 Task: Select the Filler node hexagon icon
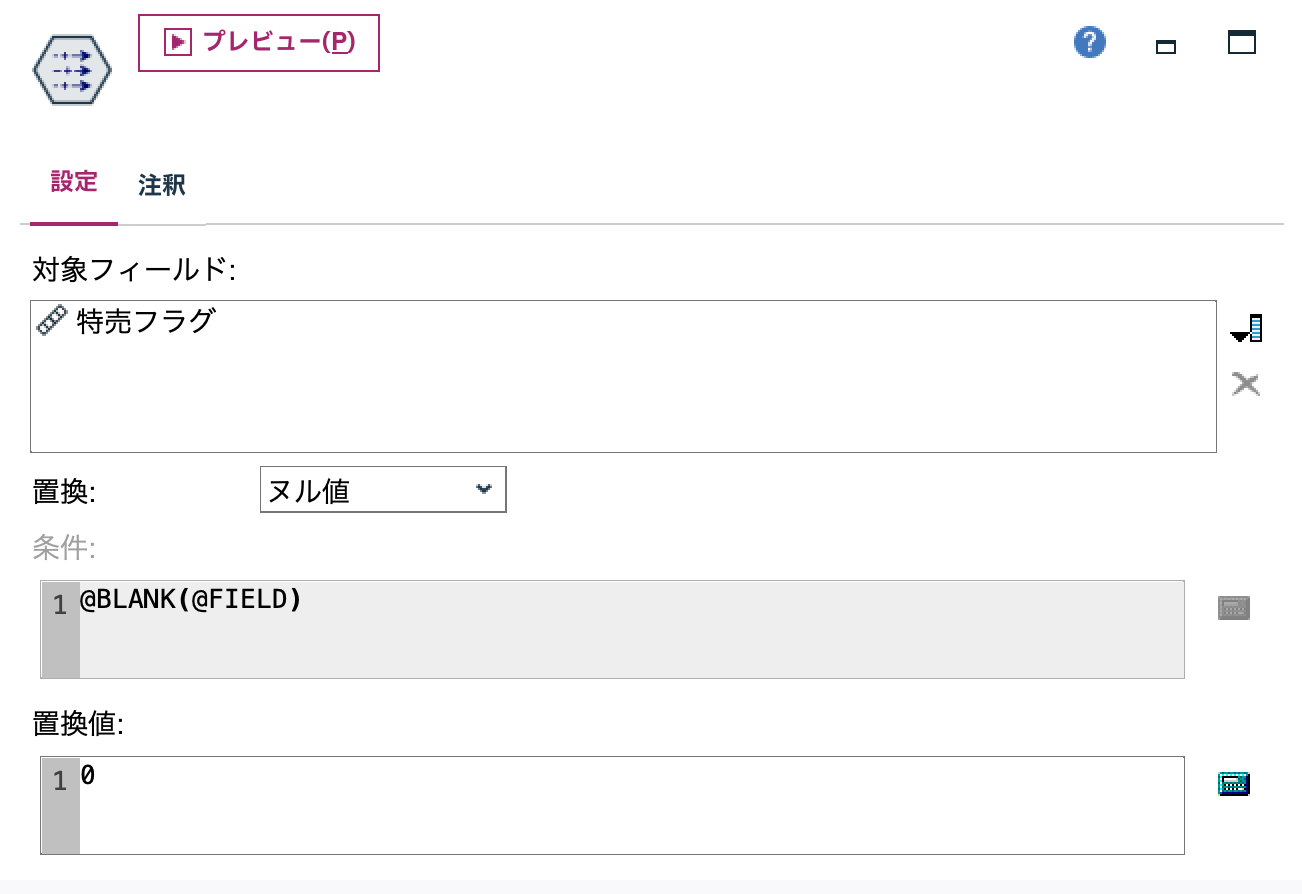[70, 68]
